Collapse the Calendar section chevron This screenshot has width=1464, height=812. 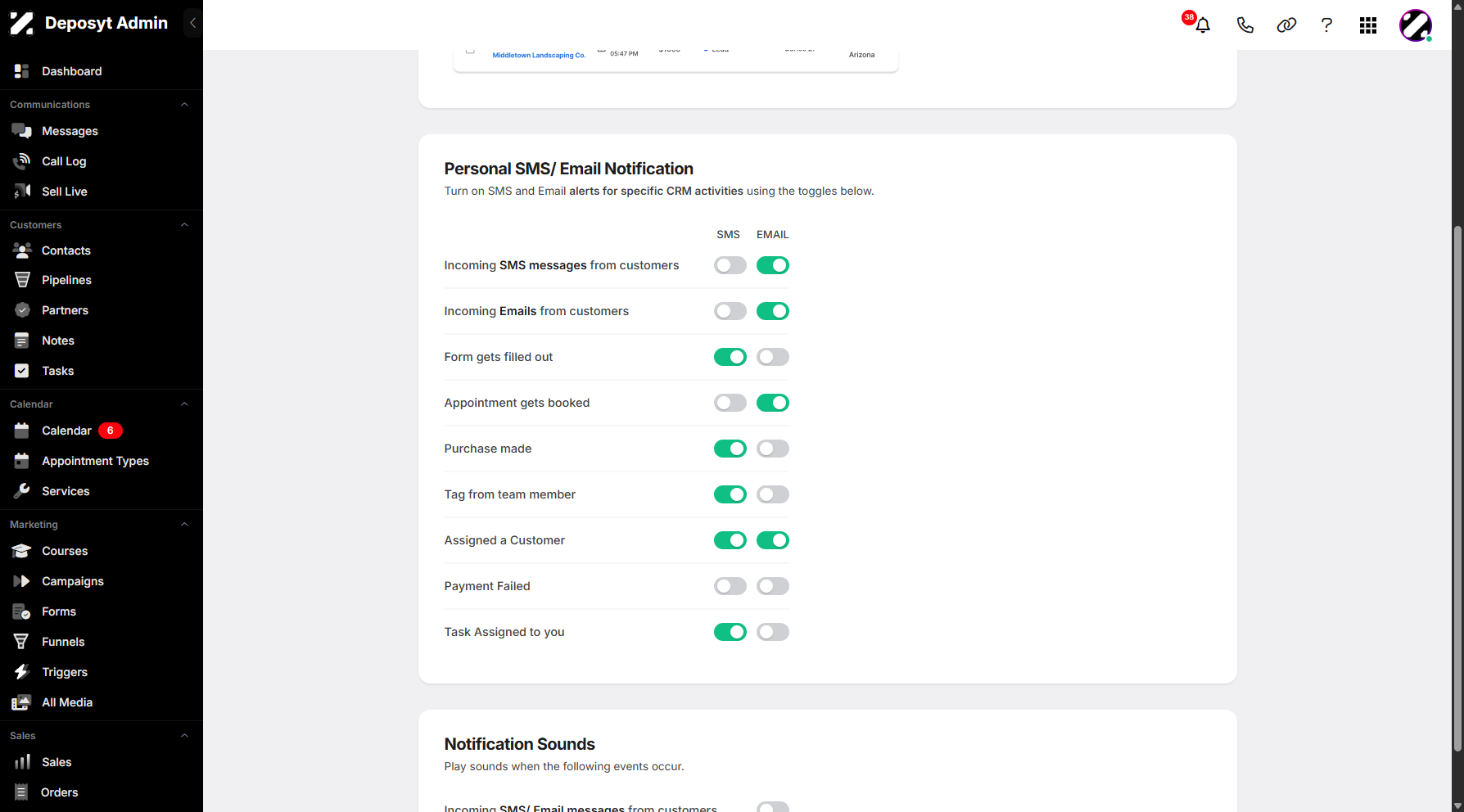[184, 404]
